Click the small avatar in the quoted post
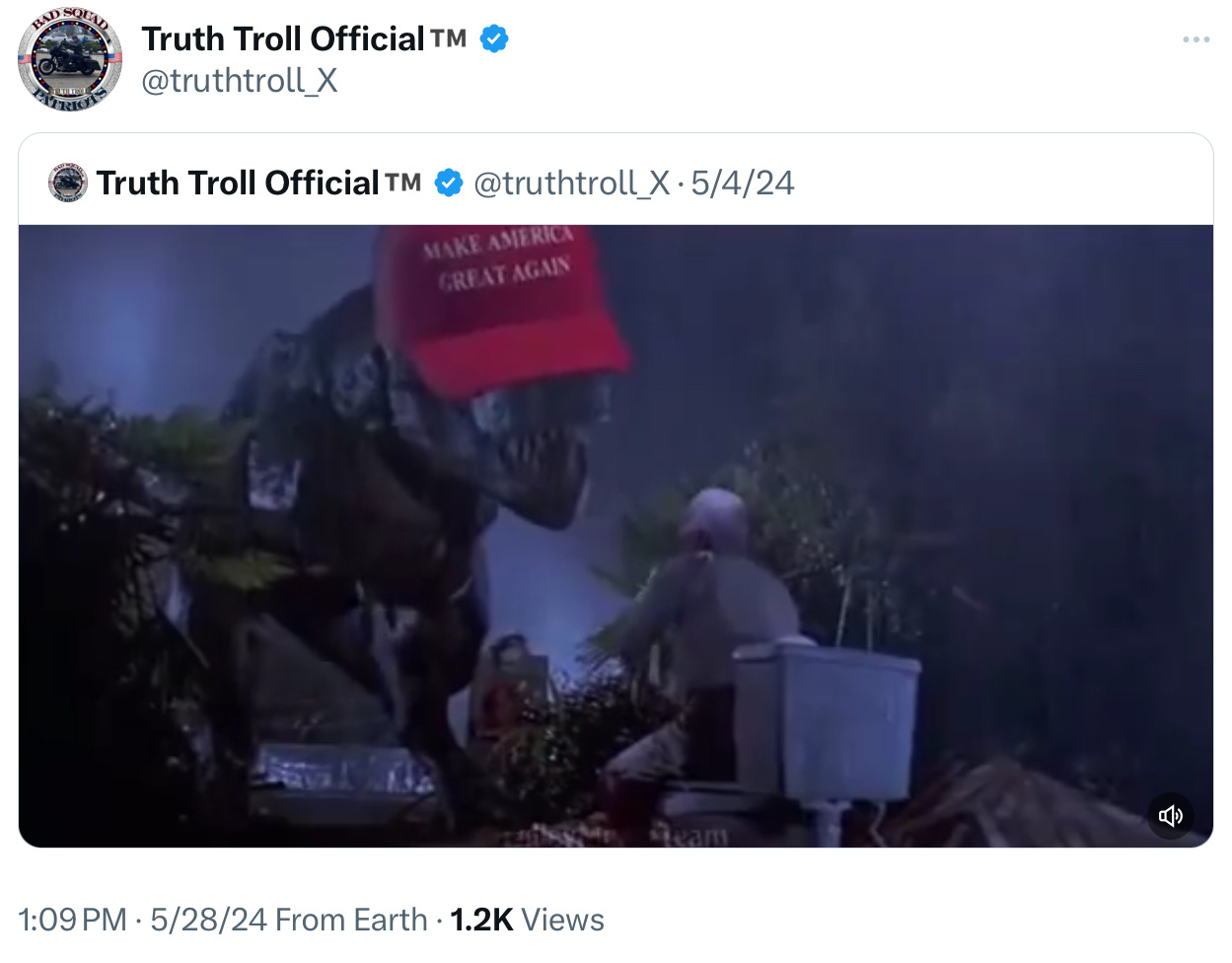This screenshot has width=1232, height=963. [68, 183]
